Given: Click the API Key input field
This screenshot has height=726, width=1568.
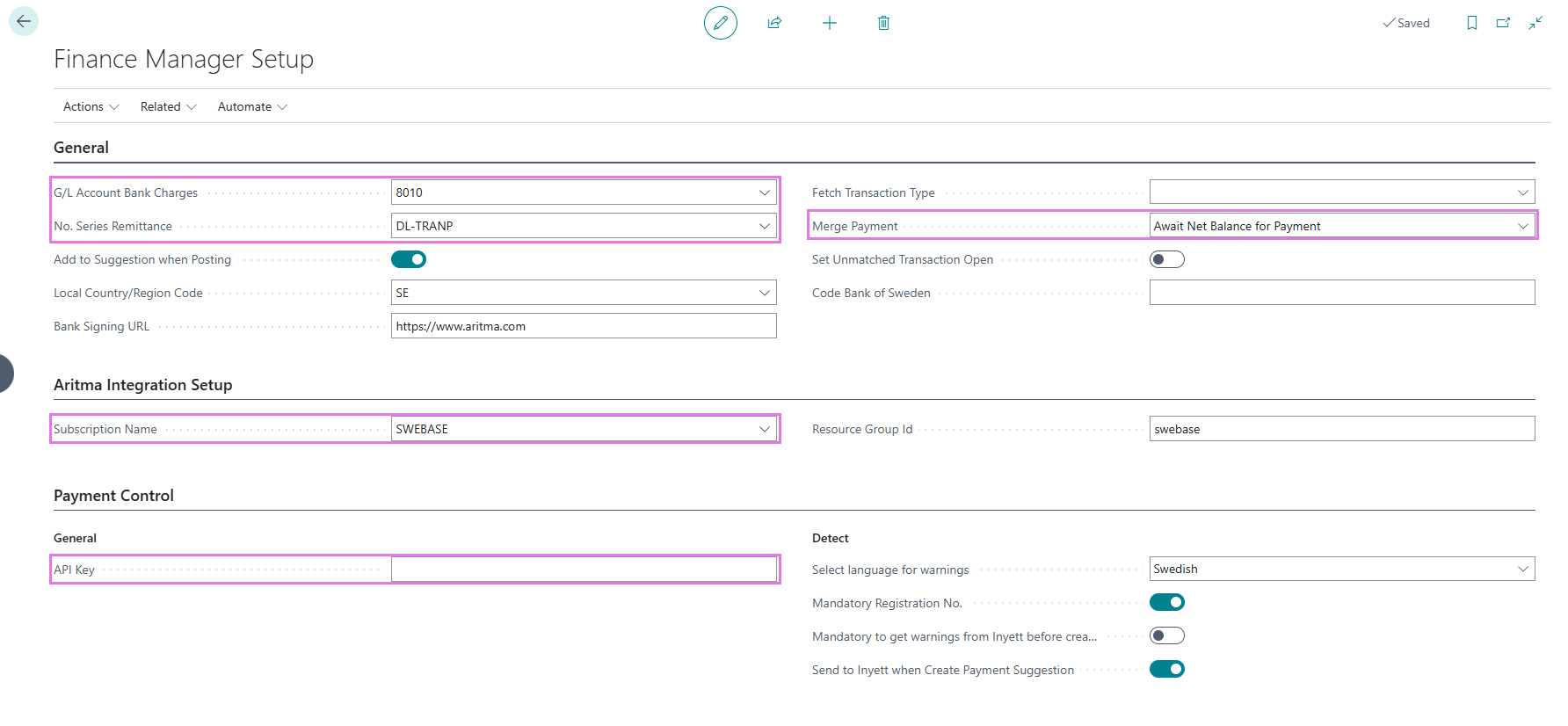Looking at the screenshot, I should pos(584,569).
